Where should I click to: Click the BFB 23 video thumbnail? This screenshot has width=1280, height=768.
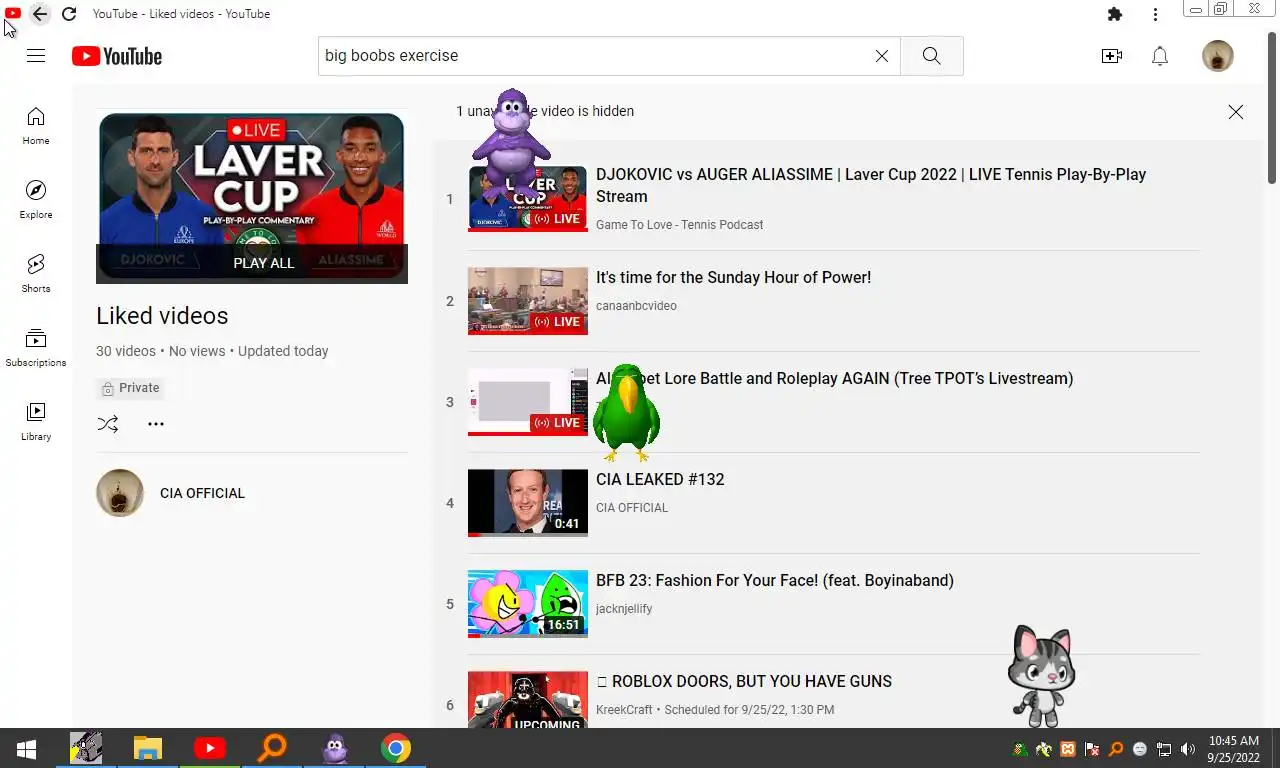[x=528, y=603]
